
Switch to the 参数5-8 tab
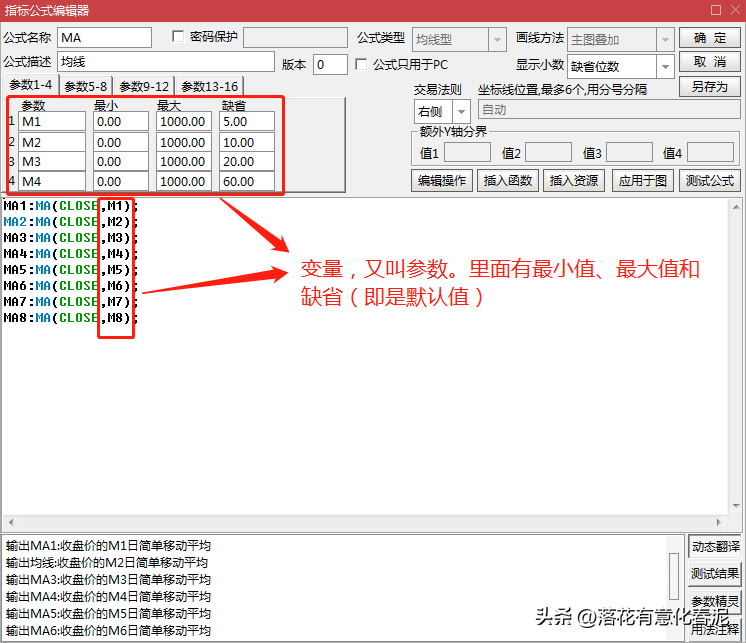tap(86, 87)
